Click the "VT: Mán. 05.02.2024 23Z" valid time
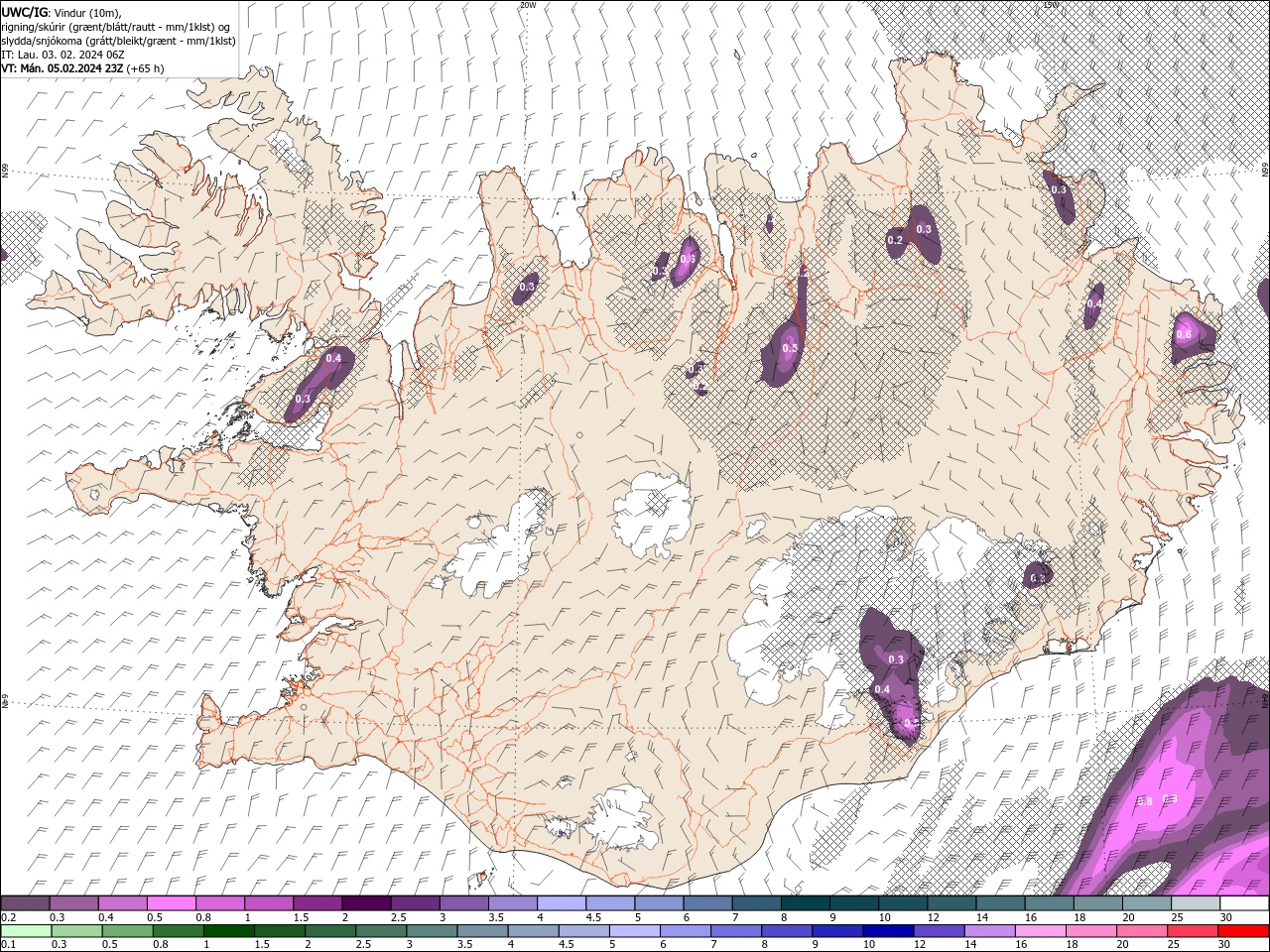The image size is (1270, 952). (x=62, y=68)
